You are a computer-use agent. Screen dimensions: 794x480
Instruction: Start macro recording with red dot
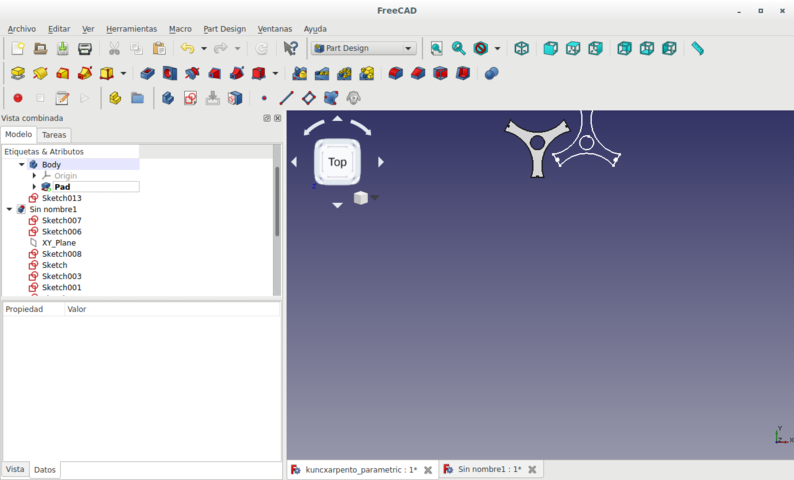(18, 98)
